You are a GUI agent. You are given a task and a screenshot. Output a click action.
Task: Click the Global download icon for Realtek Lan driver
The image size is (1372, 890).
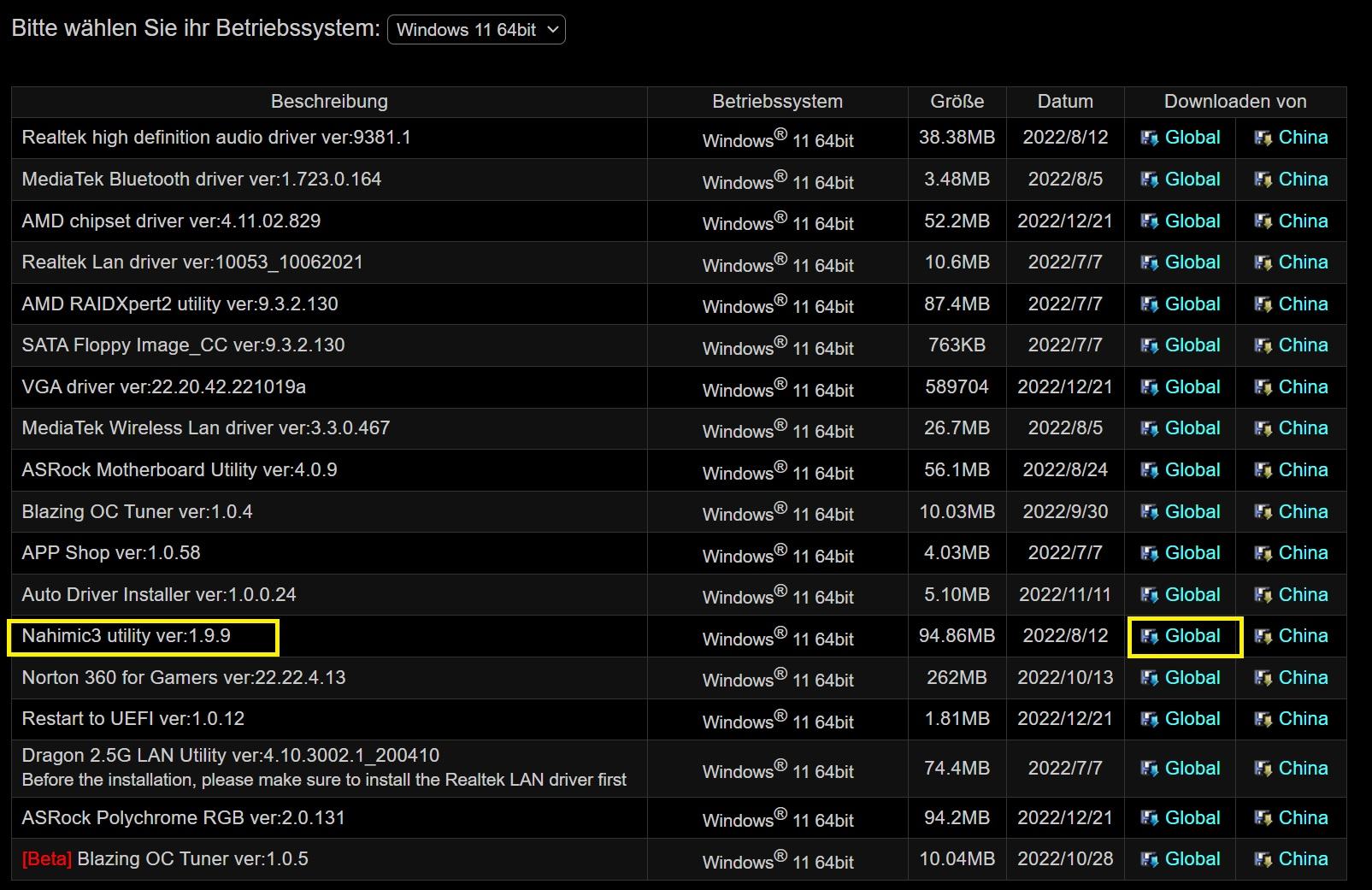[1150, 263]
